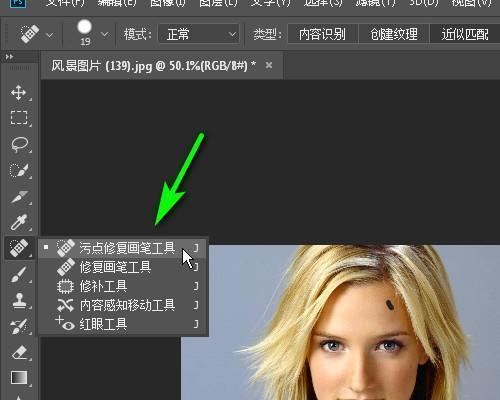Select the Gradient tool

[x=19, y=378]
